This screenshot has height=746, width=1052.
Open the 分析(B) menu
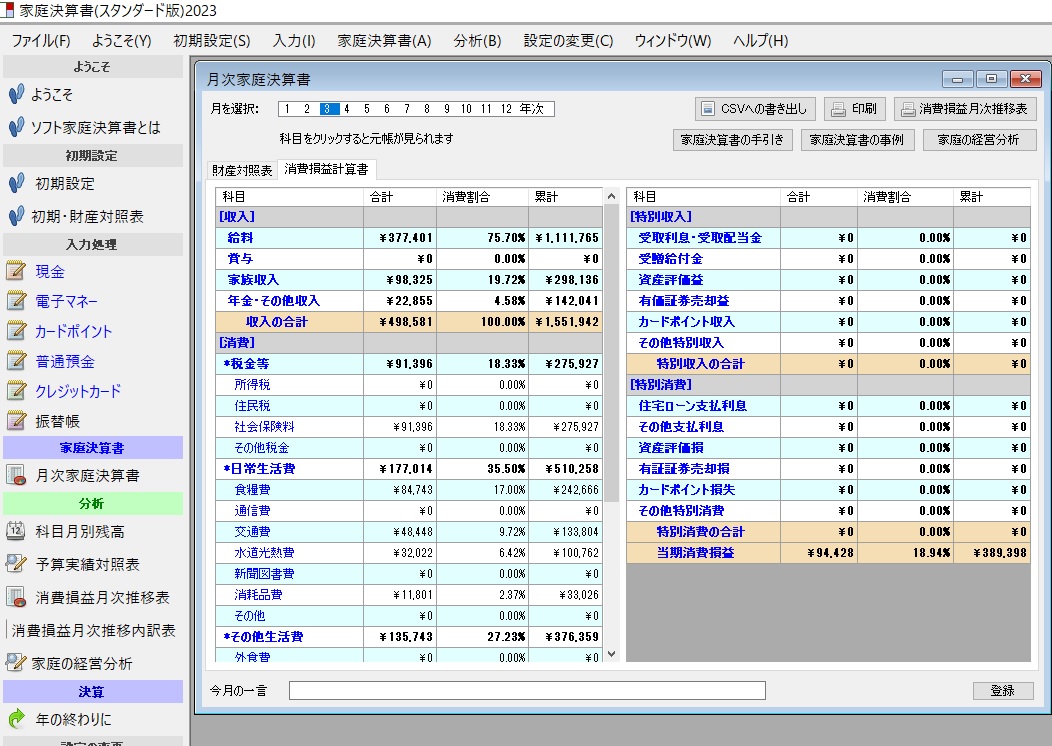tap(477, 41)
